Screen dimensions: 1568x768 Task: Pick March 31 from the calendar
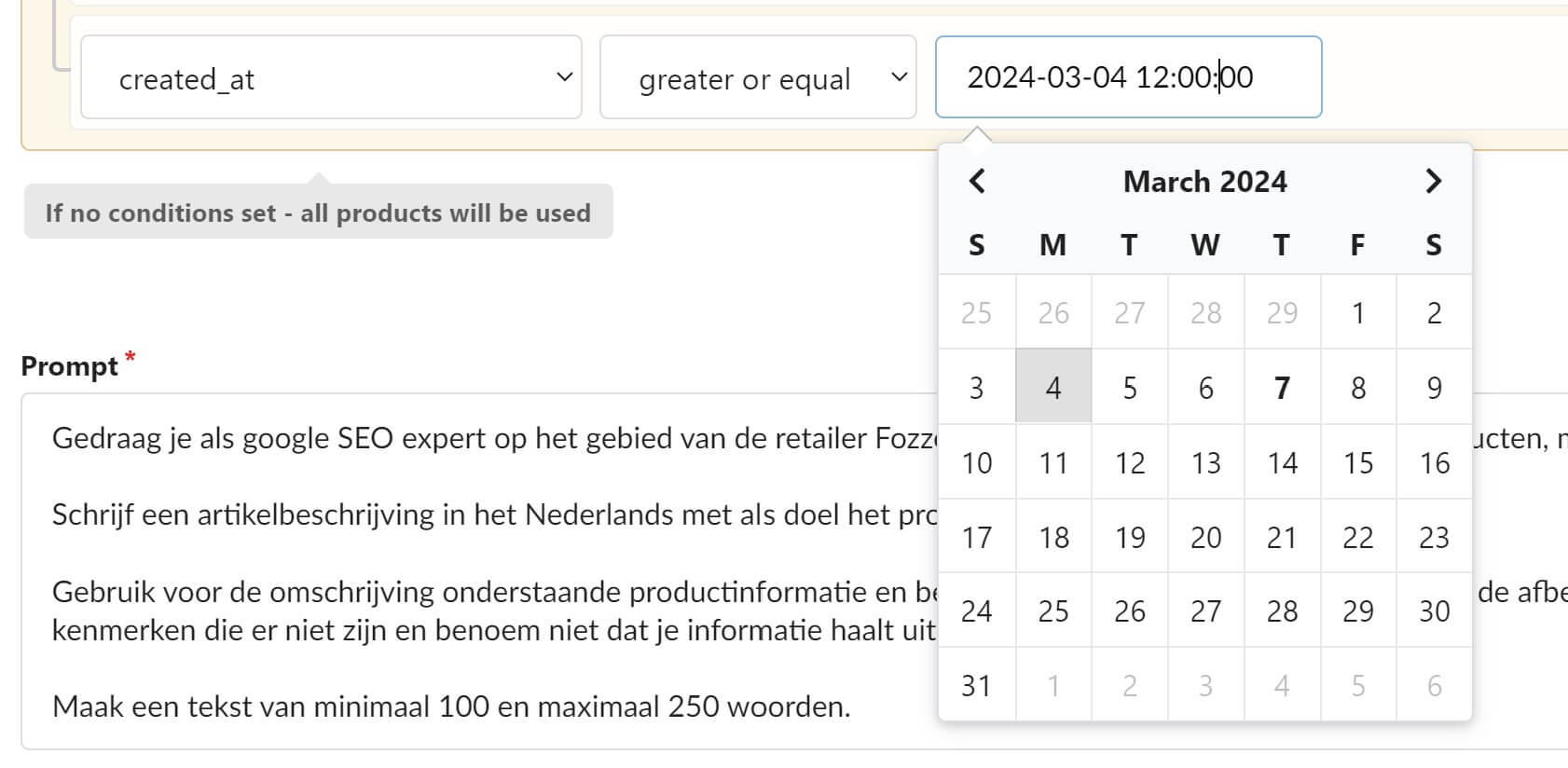[977, 686]
